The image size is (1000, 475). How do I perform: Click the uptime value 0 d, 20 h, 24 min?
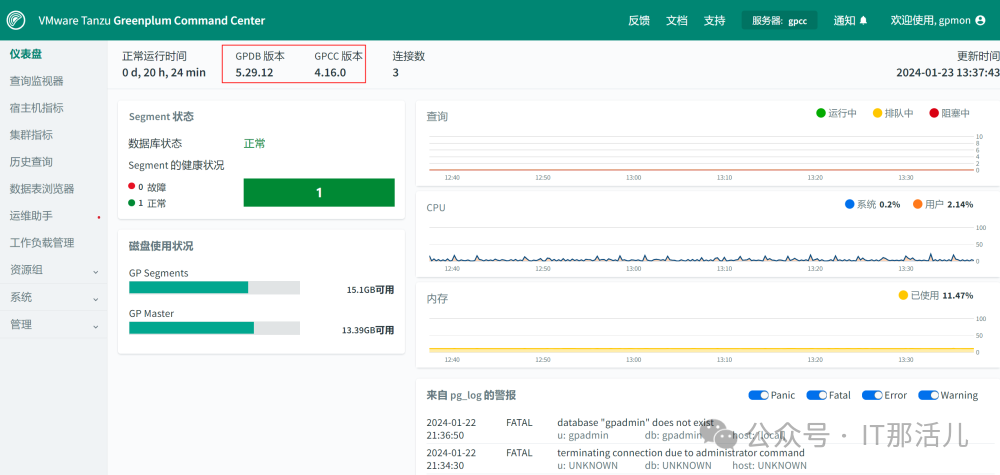(x=164, y=72)
